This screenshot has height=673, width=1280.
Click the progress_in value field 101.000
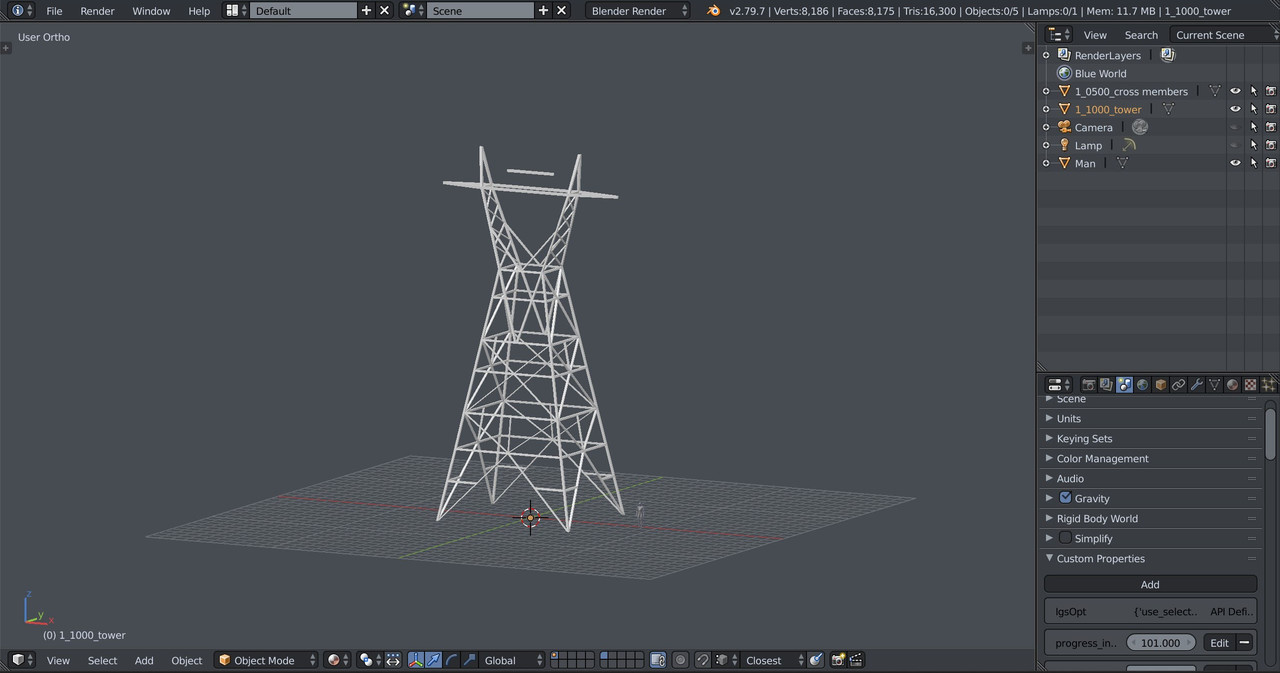[x=1161, y=643]
